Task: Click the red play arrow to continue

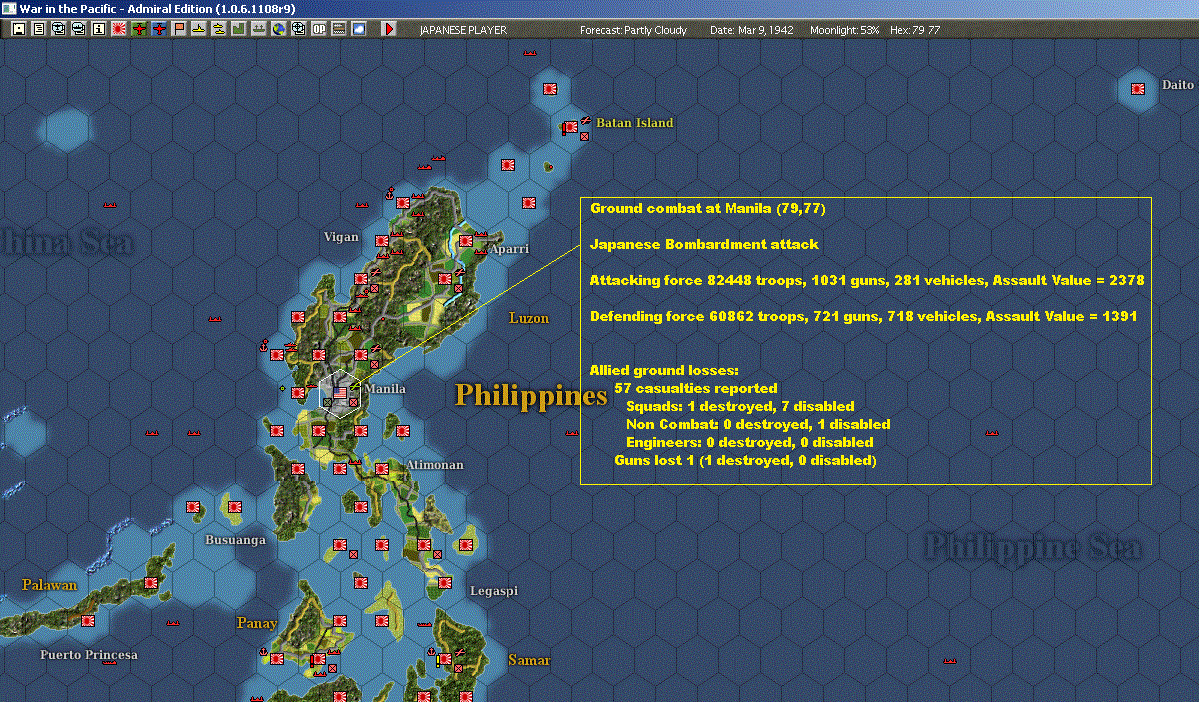Action: tap(388, 29)
